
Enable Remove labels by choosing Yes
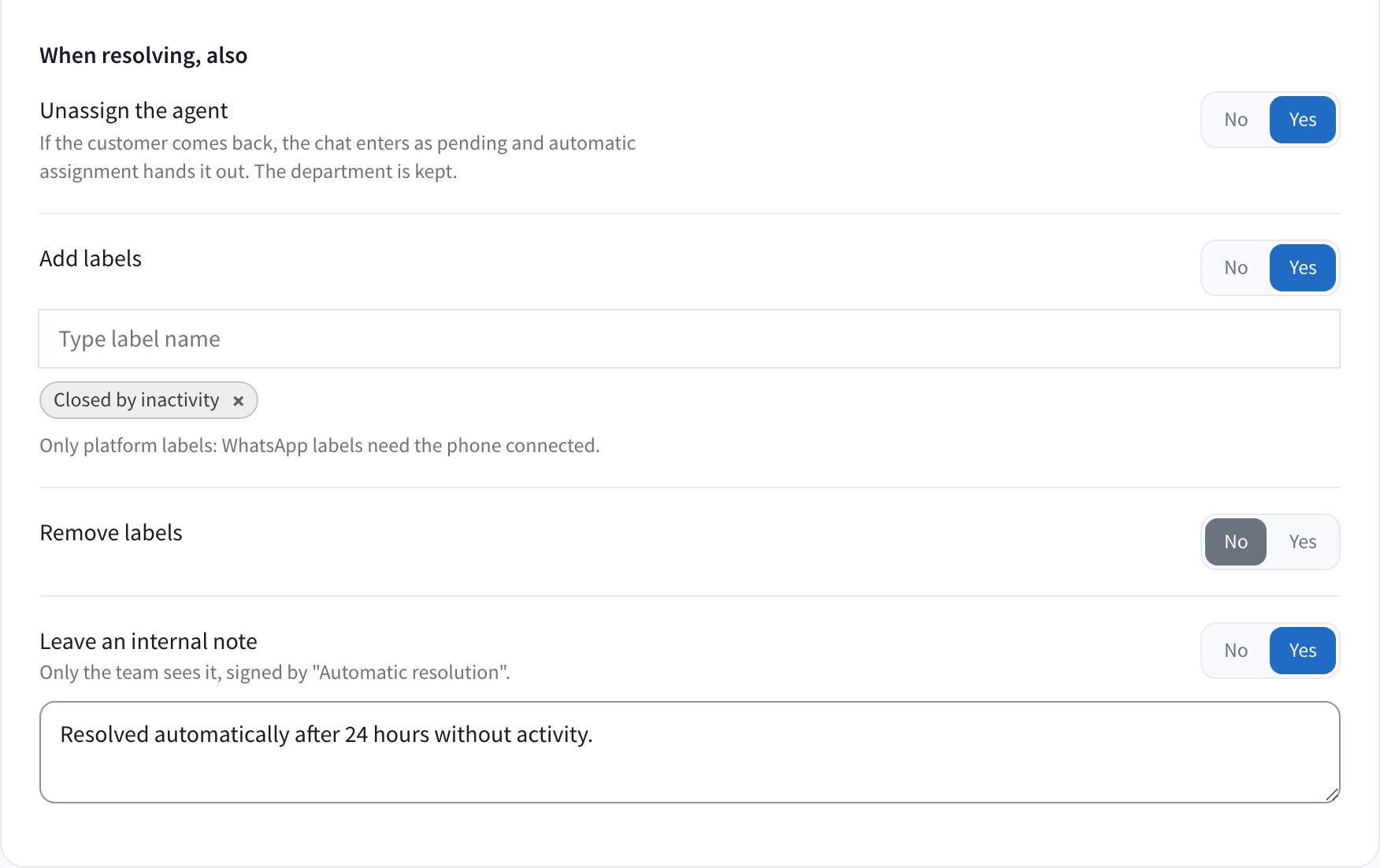[x=1303, y=542]
